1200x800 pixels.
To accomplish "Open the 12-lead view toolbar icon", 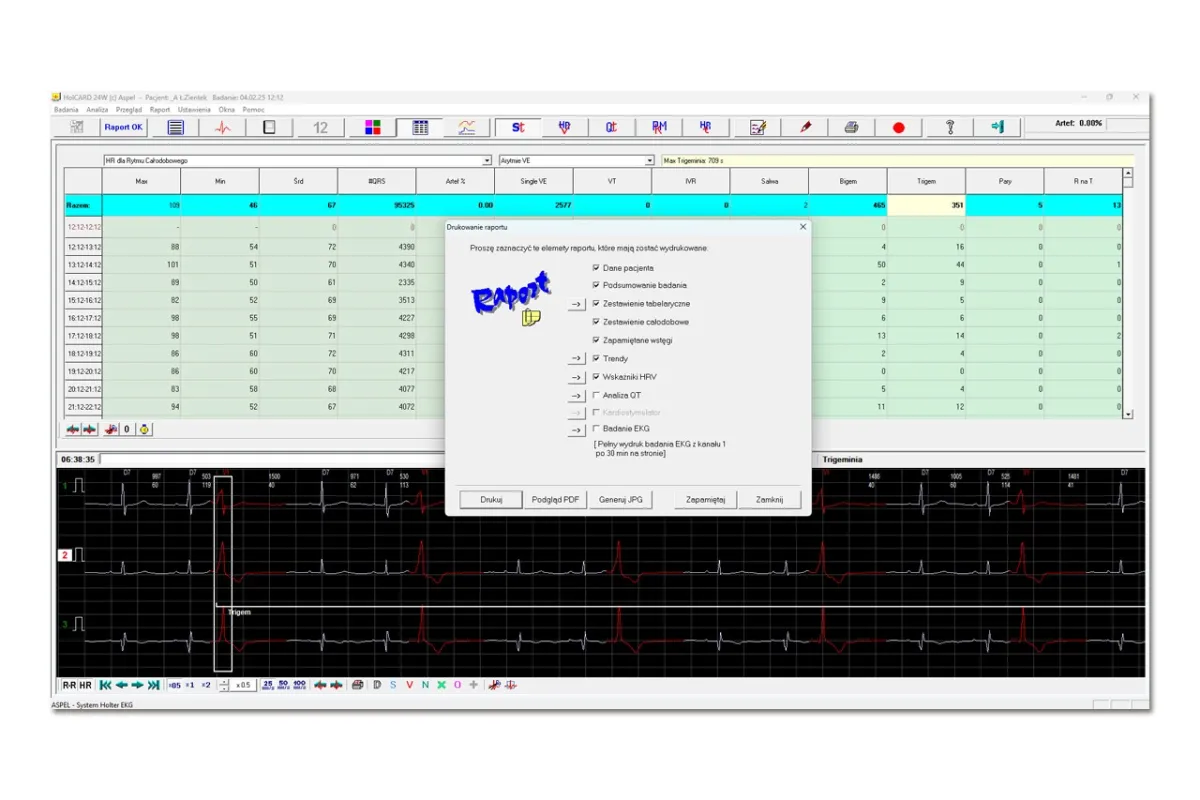I will point(320,127).
